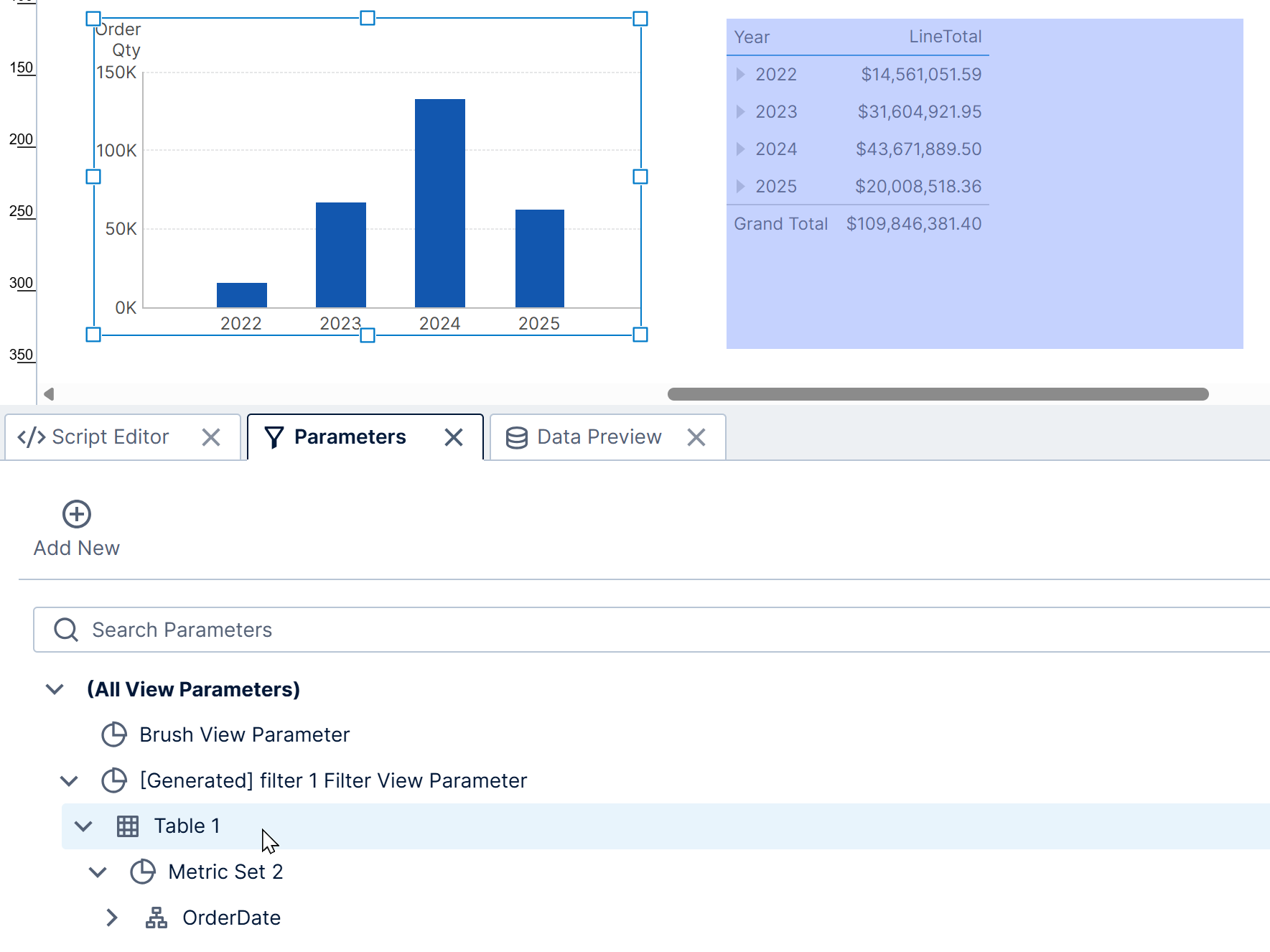Click the scrollbar left arrow

coord(49,394)
